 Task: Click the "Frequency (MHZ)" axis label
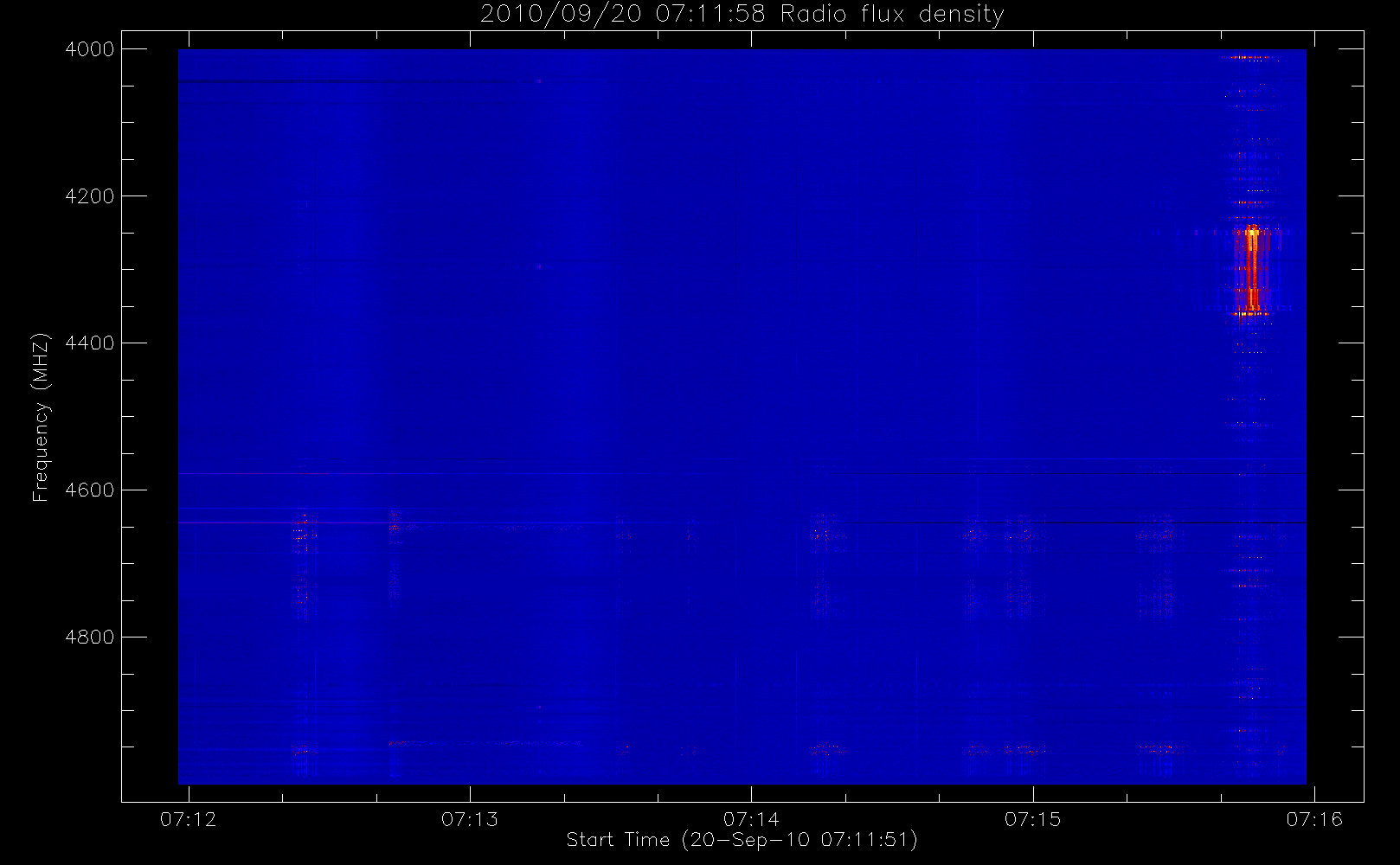pyautogui.click(x=40, y=418)
